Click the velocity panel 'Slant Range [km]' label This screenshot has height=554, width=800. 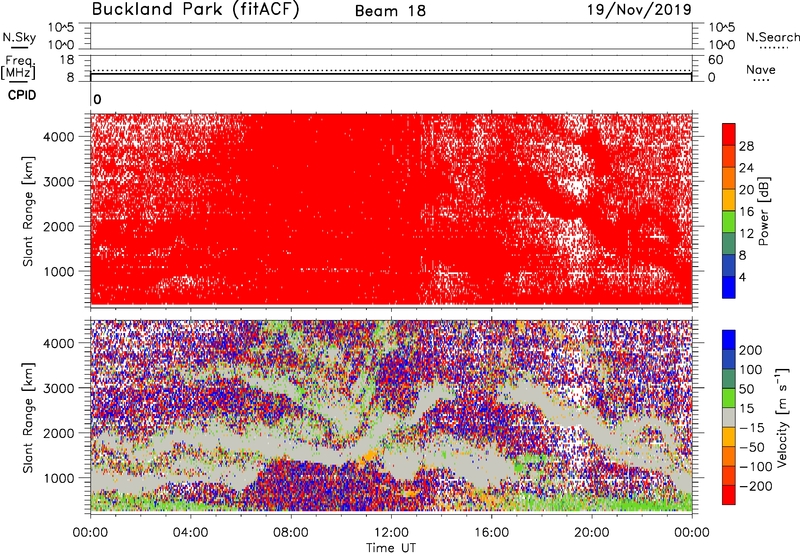click(28, 418)
